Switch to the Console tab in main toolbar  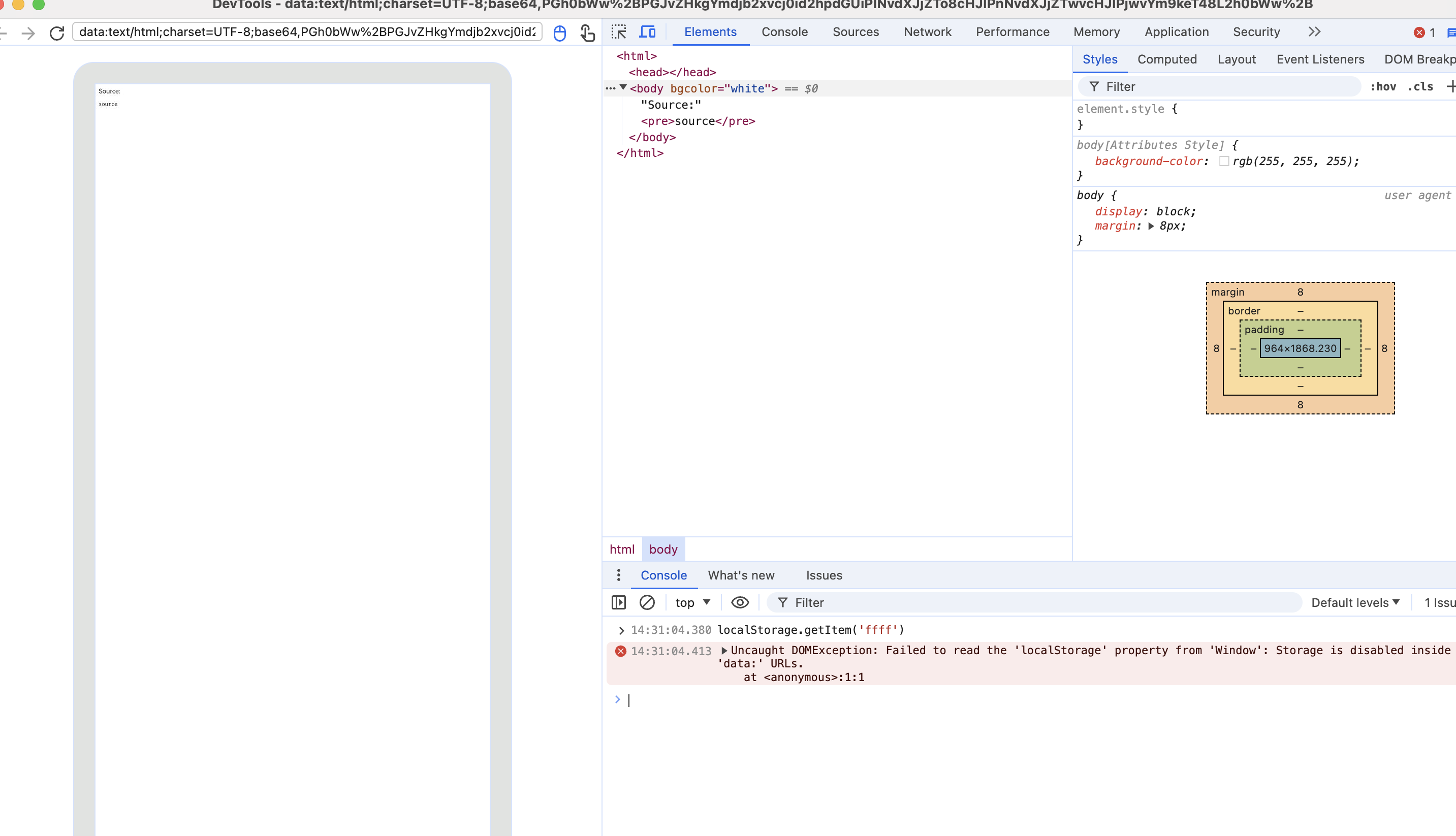point(784,32)
